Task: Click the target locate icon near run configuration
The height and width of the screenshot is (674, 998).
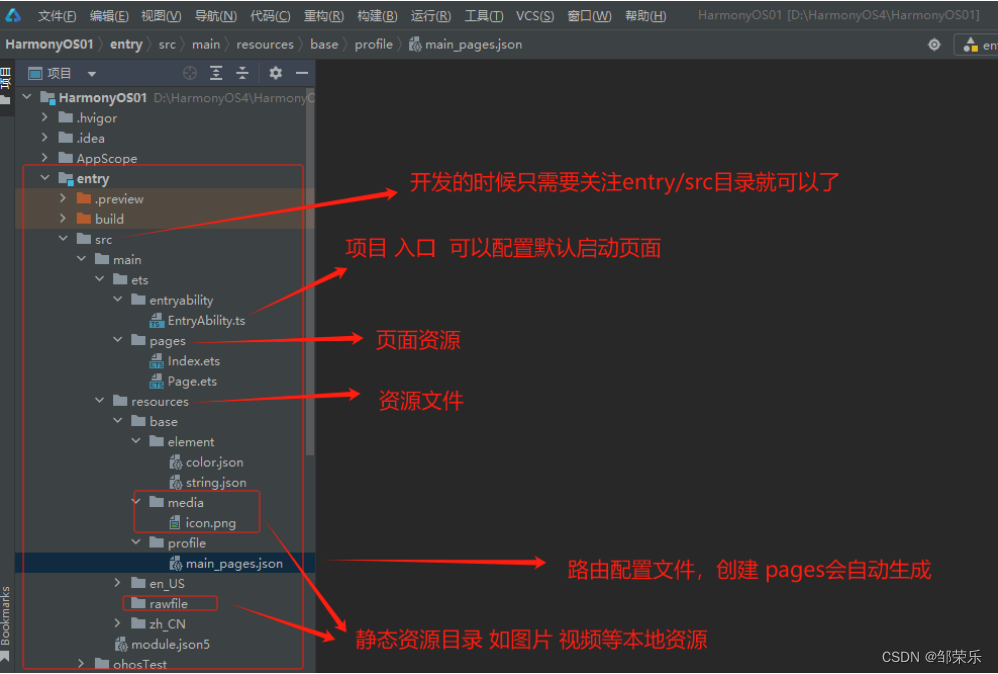Action: coord(934,44)
